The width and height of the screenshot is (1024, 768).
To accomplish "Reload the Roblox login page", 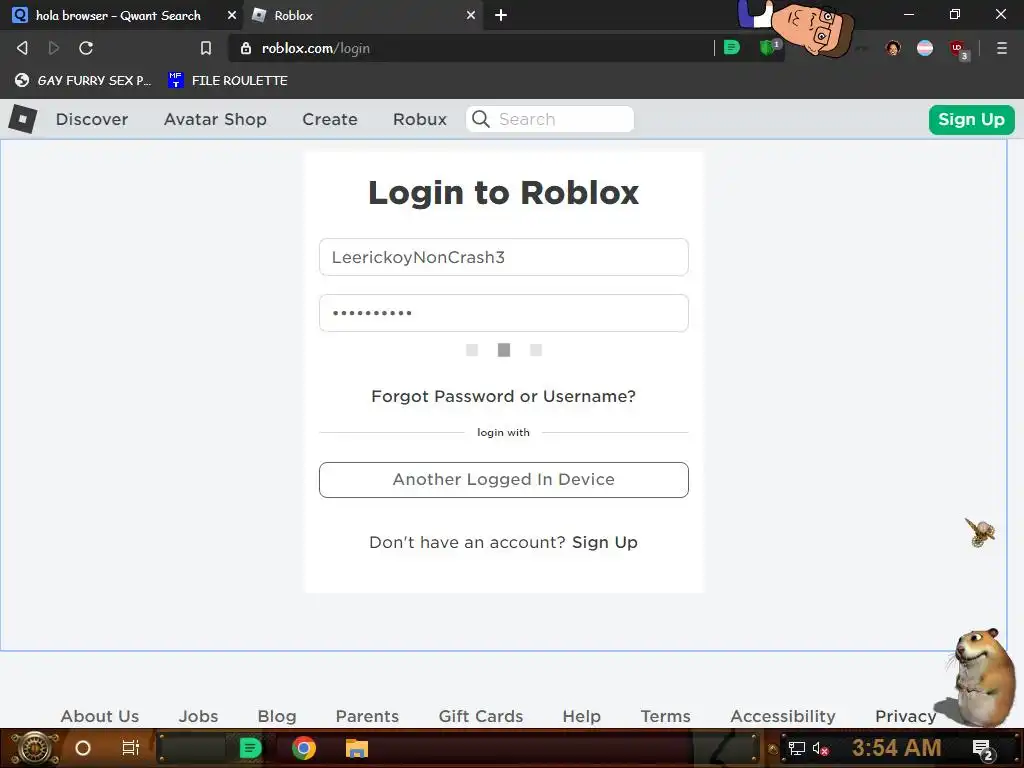I will [86, 48].
